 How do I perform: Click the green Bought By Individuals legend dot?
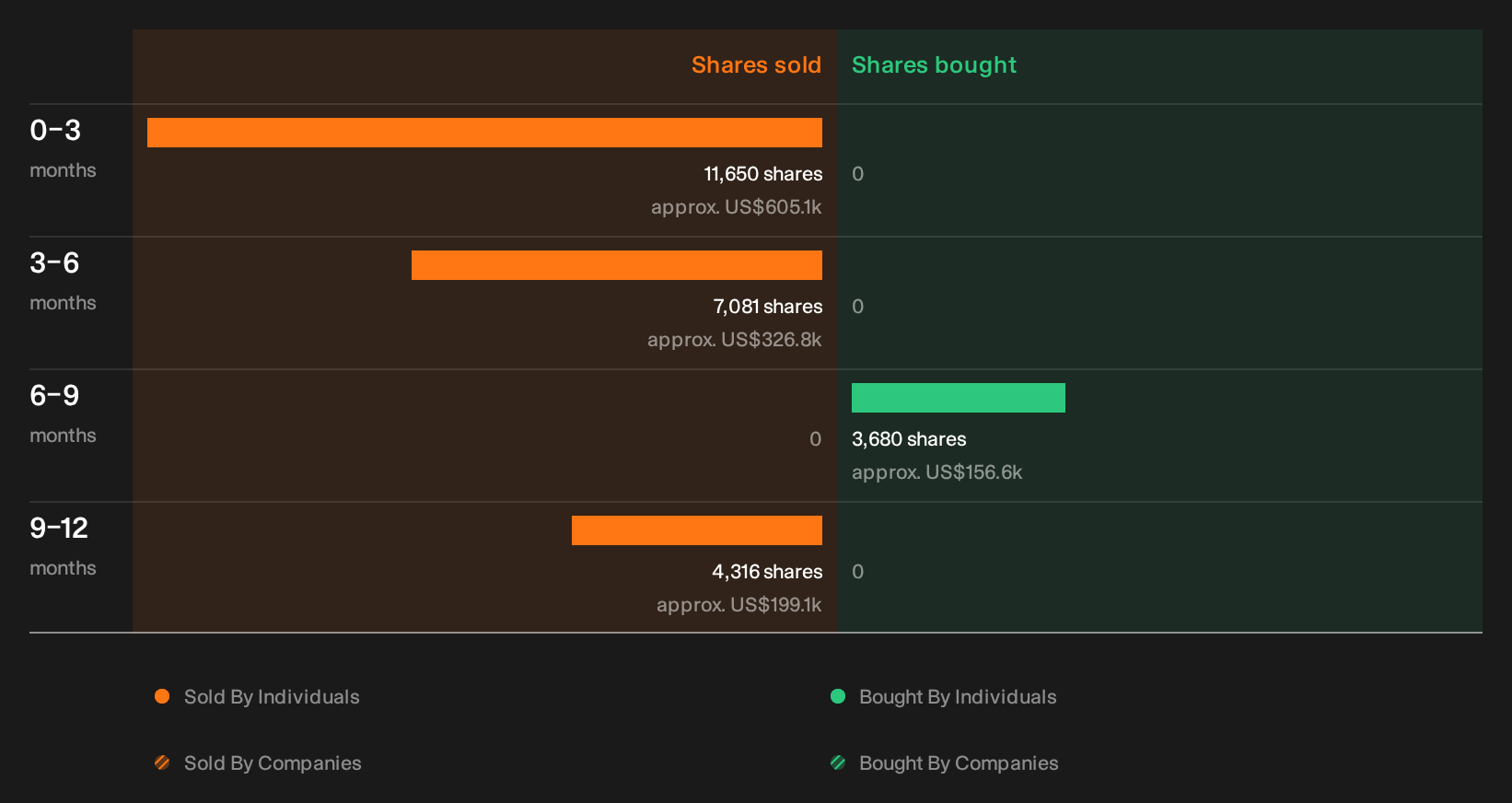[838, 696]
